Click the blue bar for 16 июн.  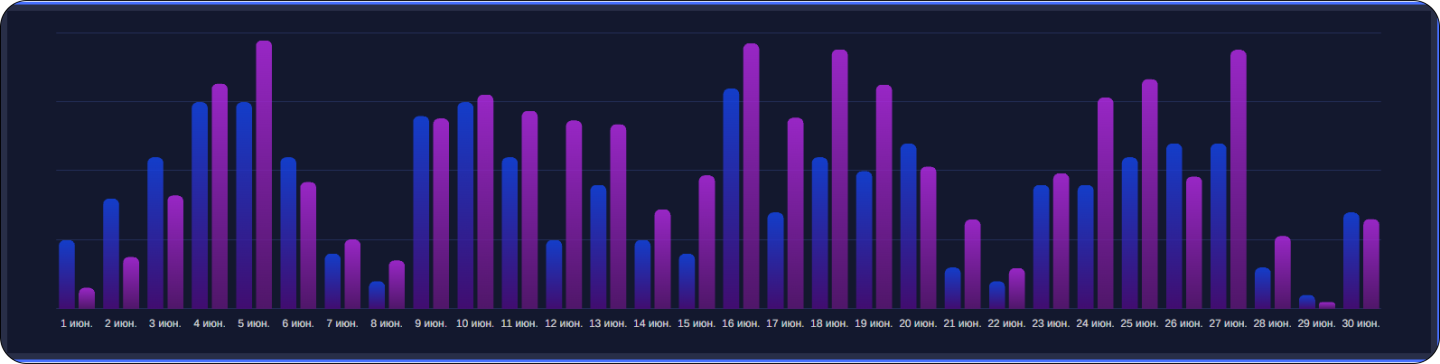tap(731, 198)
